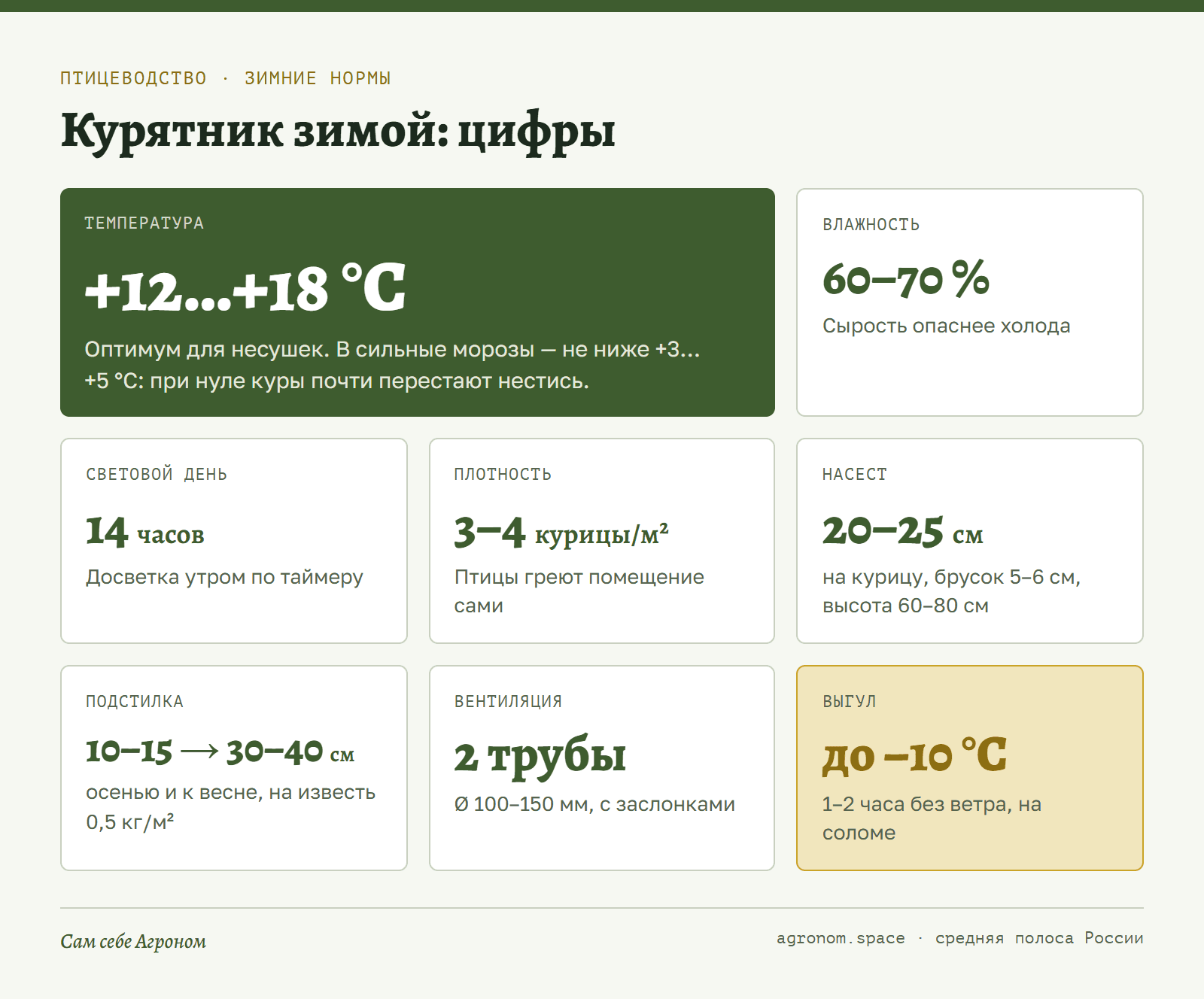
Task: Click the "до –10 °C" value
Action: pyautogui.click(x=914, y=756)
